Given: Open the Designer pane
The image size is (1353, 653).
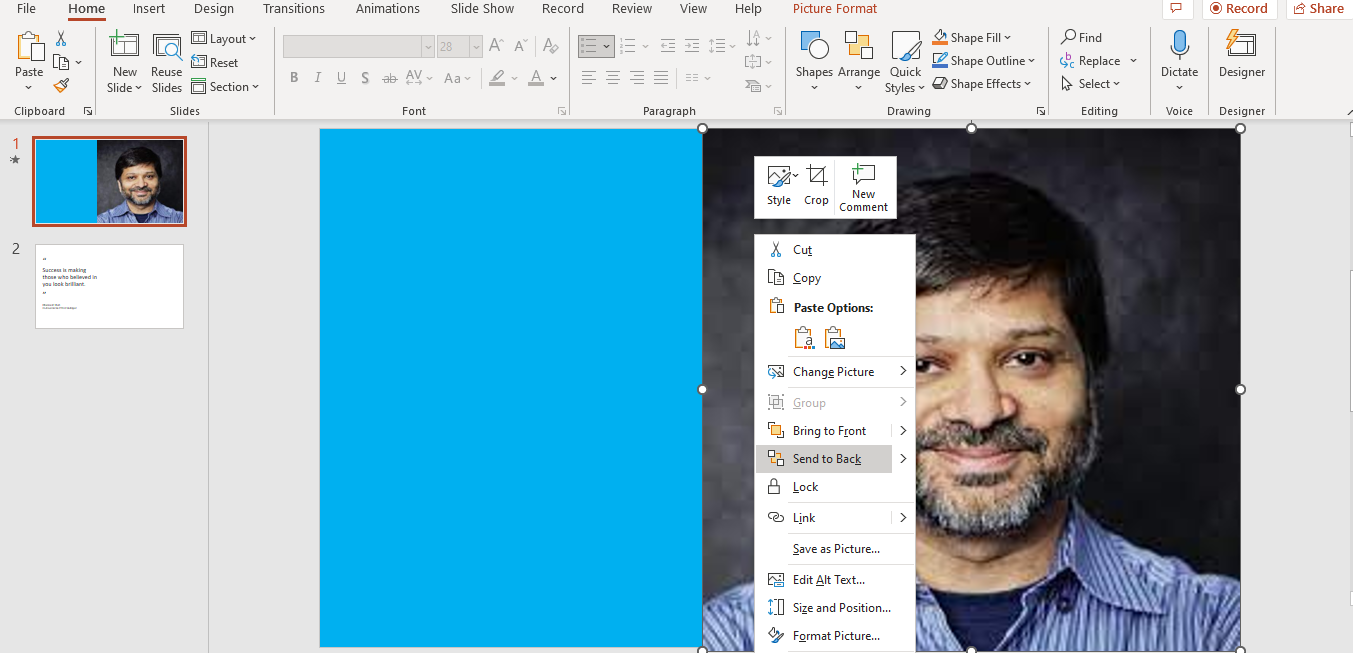Looking at the screenshot, I should [x=1241, y=54].
